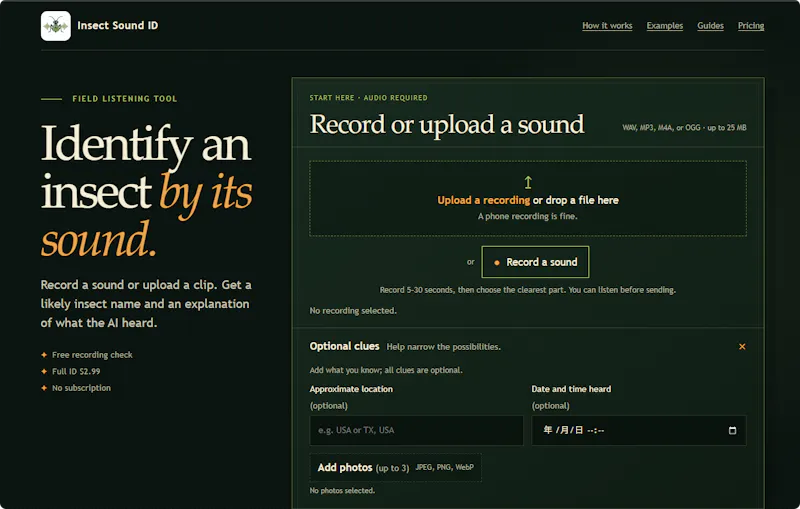Click the Record a sound button
Viewport: 800px width, 509px height.
point(535,262)
